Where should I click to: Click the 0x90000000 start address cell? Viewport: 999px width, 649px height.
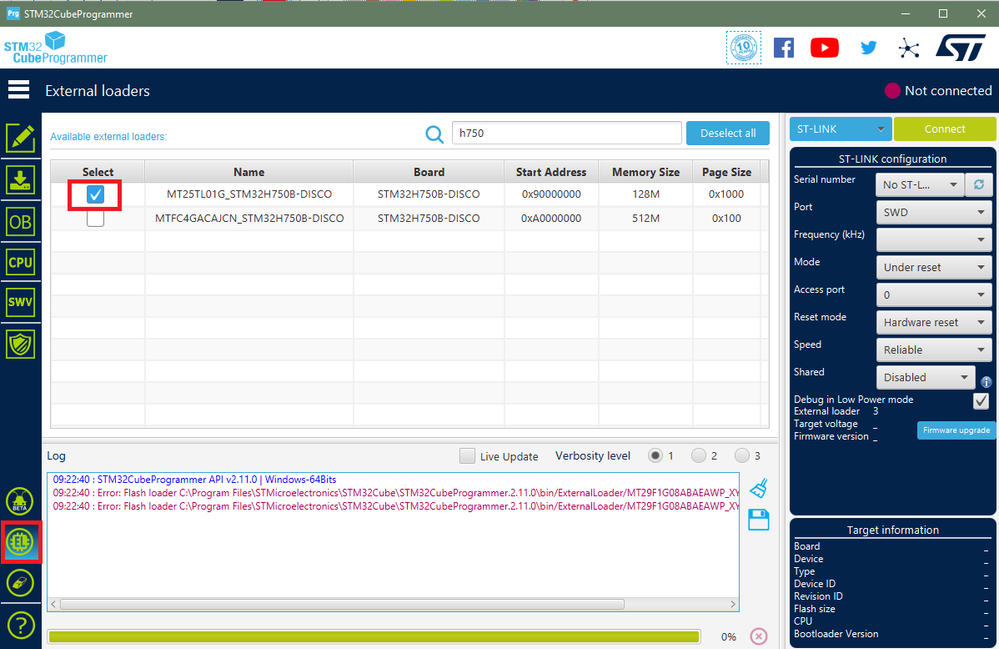click(x=551, y=194)
